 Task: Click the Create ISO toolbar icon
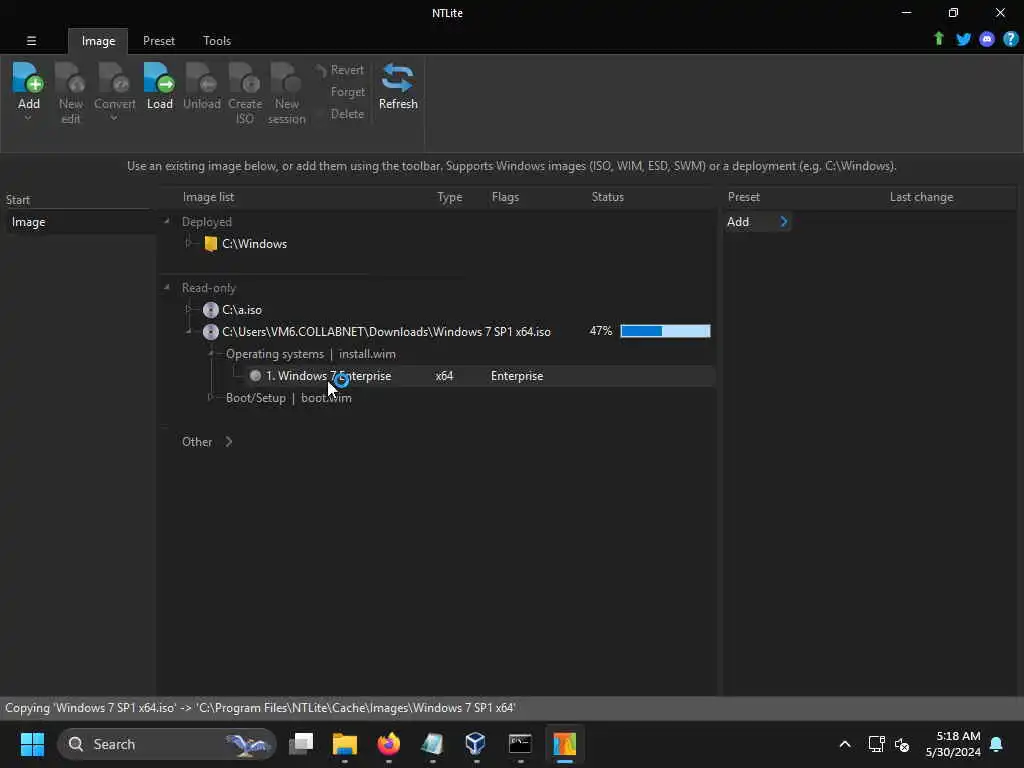(245, 78)
